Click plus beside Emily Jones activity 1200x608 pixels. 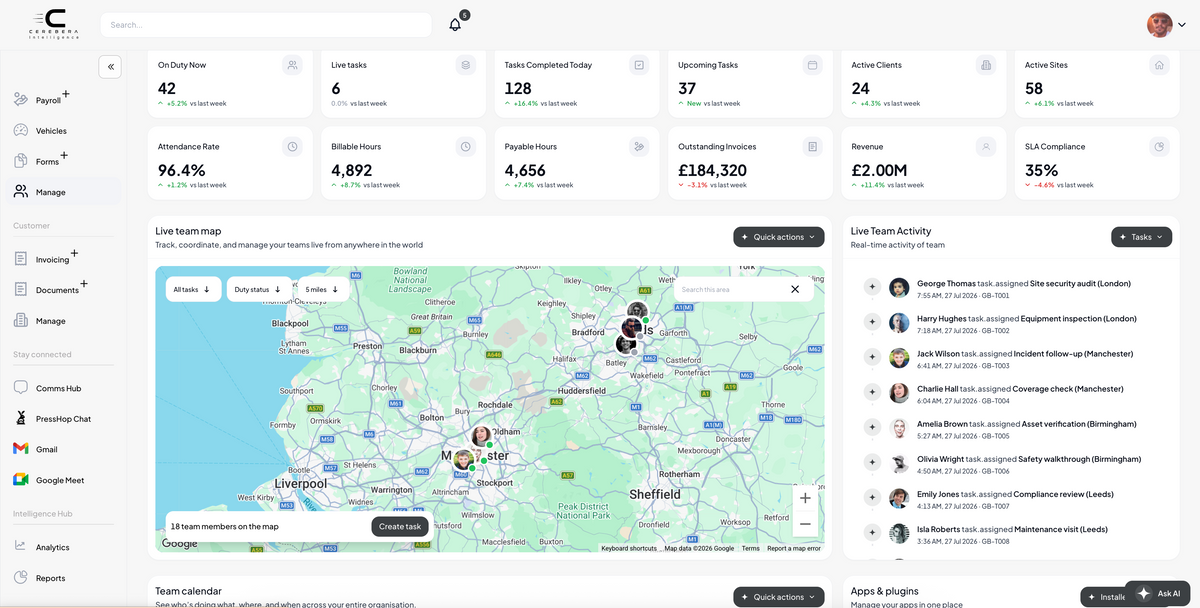point(872,497)
